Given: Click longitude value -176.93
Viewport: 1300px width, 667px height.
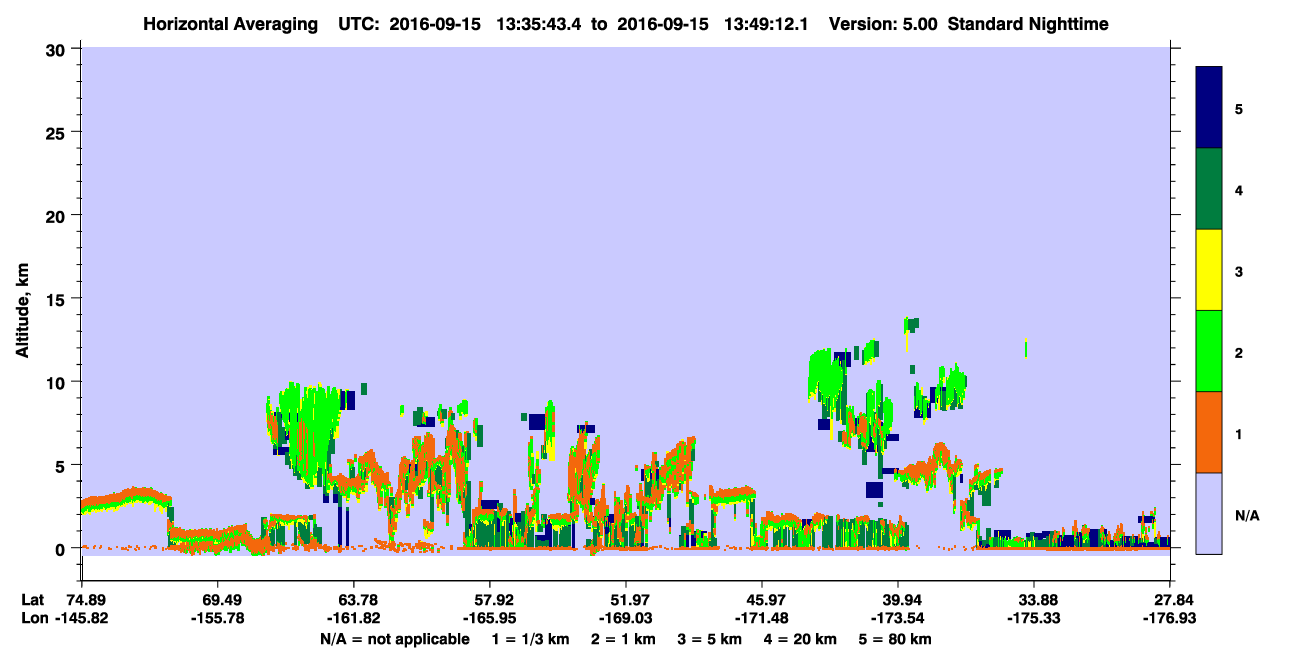Looking at the screenshot, I should tap(1170, 619).
